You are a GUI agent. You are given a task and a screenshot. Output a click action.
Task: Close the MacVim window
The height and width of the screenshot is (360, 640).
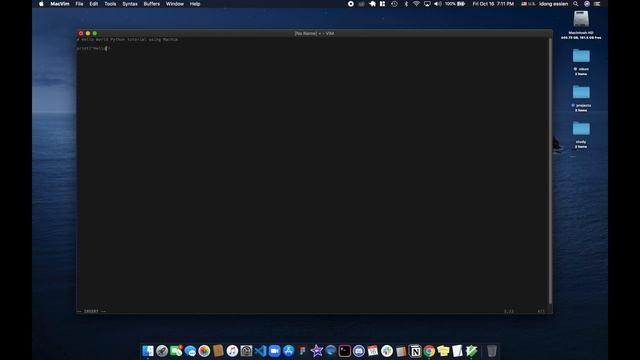(81, 33)
